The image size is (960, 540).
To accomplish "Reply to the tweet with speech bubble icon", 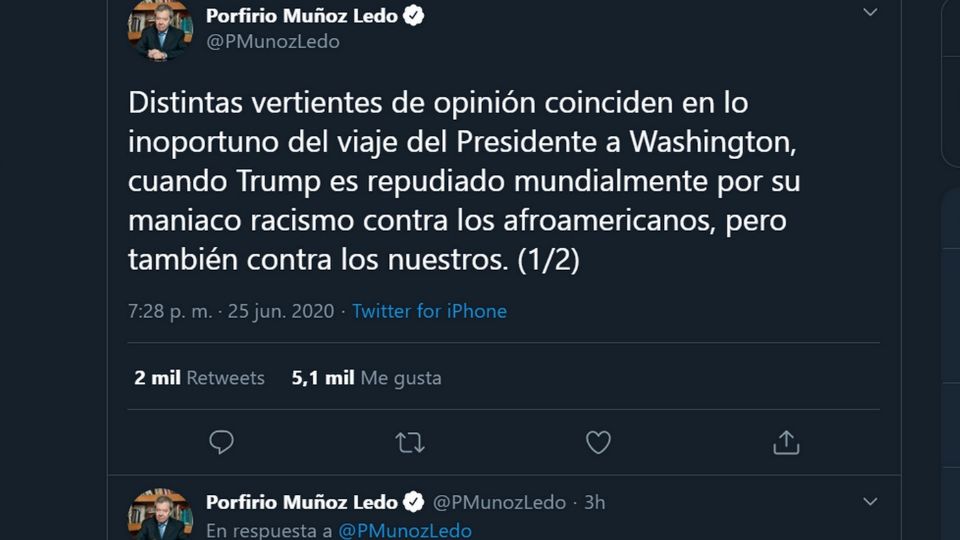I will tap(221, 442).
